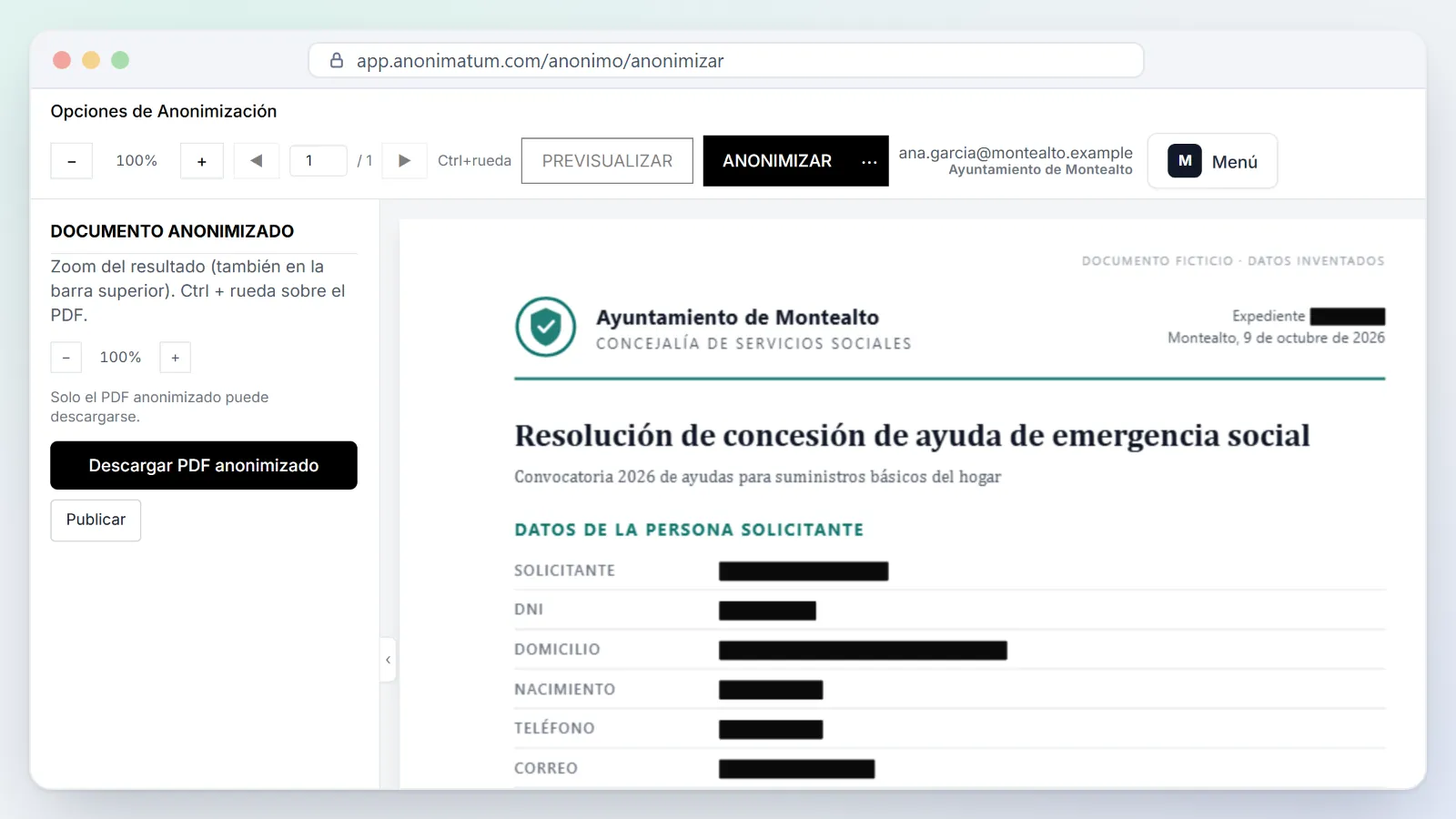This screenshot has width=1456, height=819.
Task: Click the 'Ctrl+rueda' hint text
Action: coord(474,161)
